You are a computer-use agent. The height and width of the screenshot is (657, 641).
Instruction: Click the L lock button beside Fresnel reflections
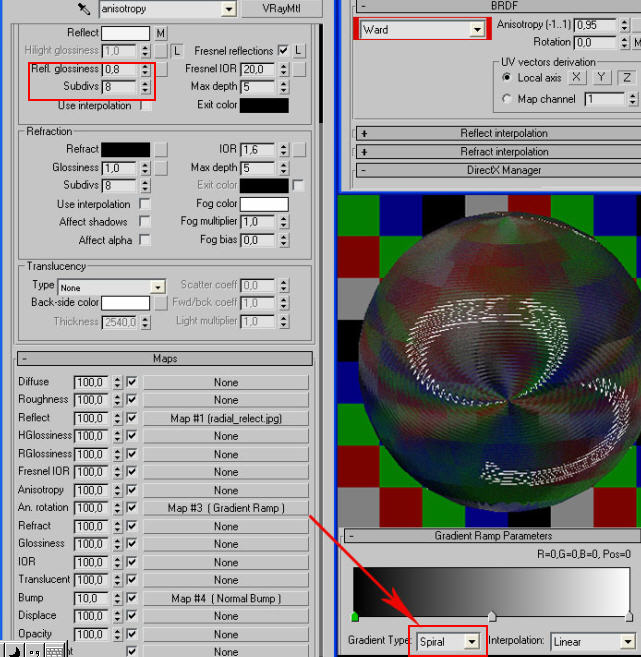click(300, 51)
